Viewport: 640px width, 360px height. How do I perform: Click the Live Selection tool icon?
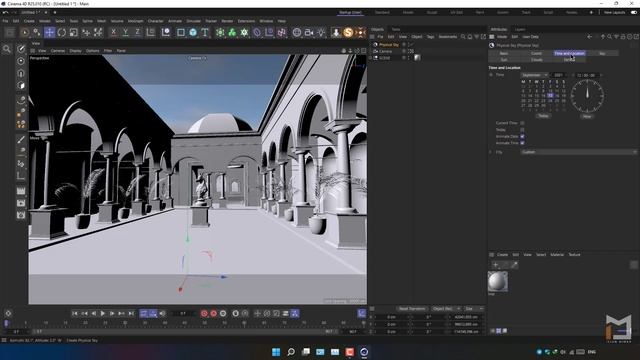(x=24, y=32)
